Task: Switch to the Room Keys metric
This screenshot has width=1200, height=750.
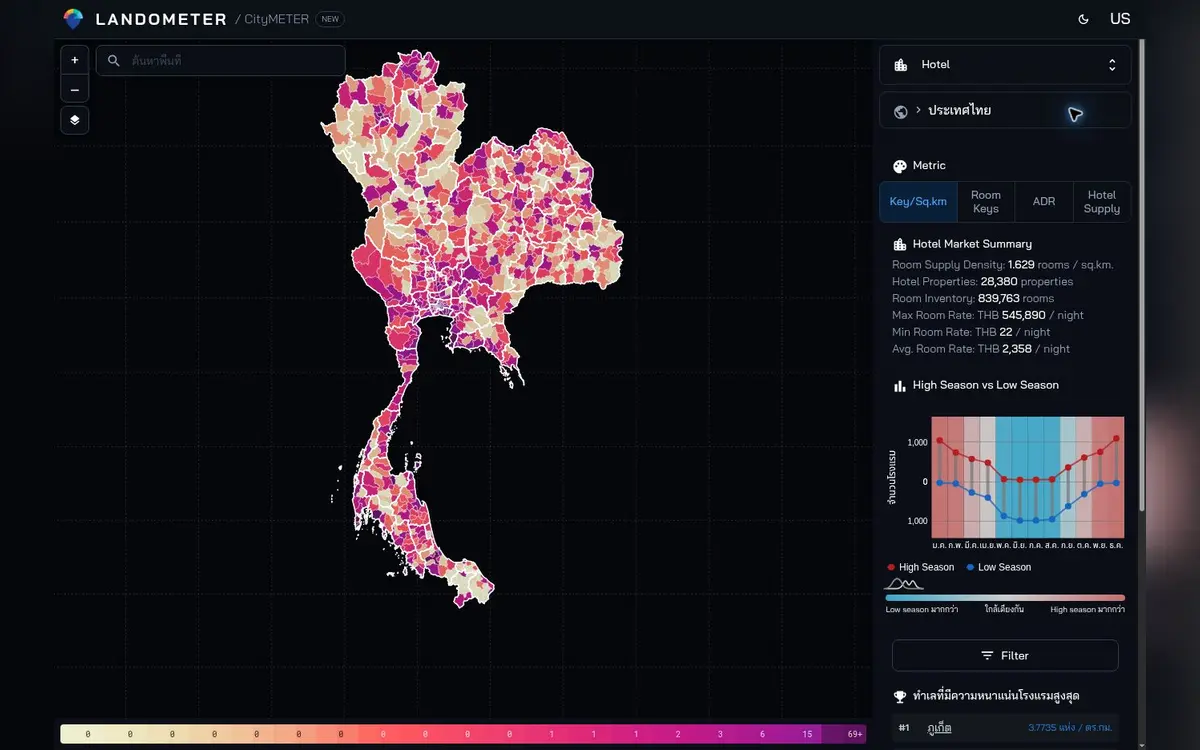Action: 986,202
